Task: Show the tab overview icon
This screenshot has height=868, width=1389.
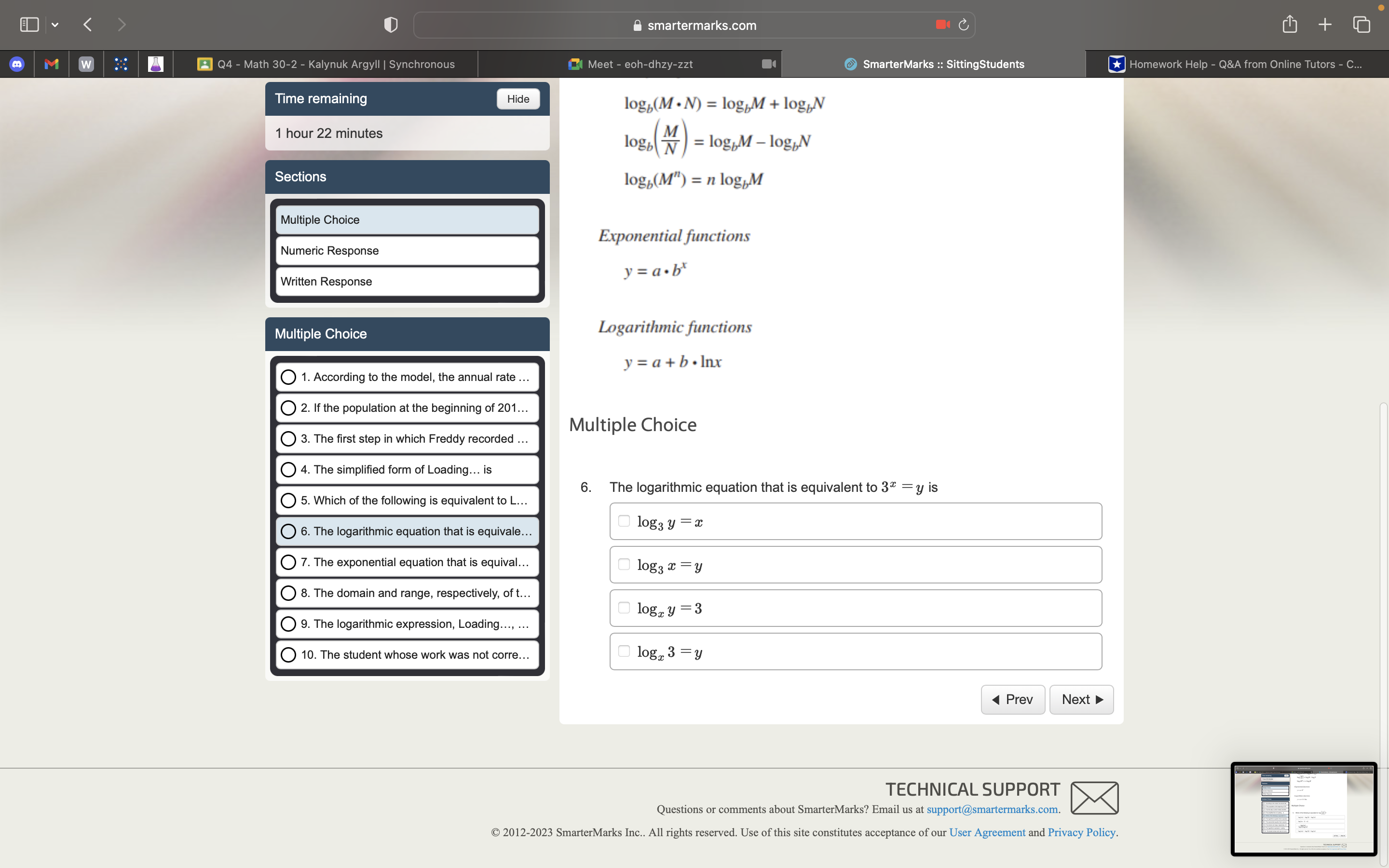Action: [x=1361, y=24]
